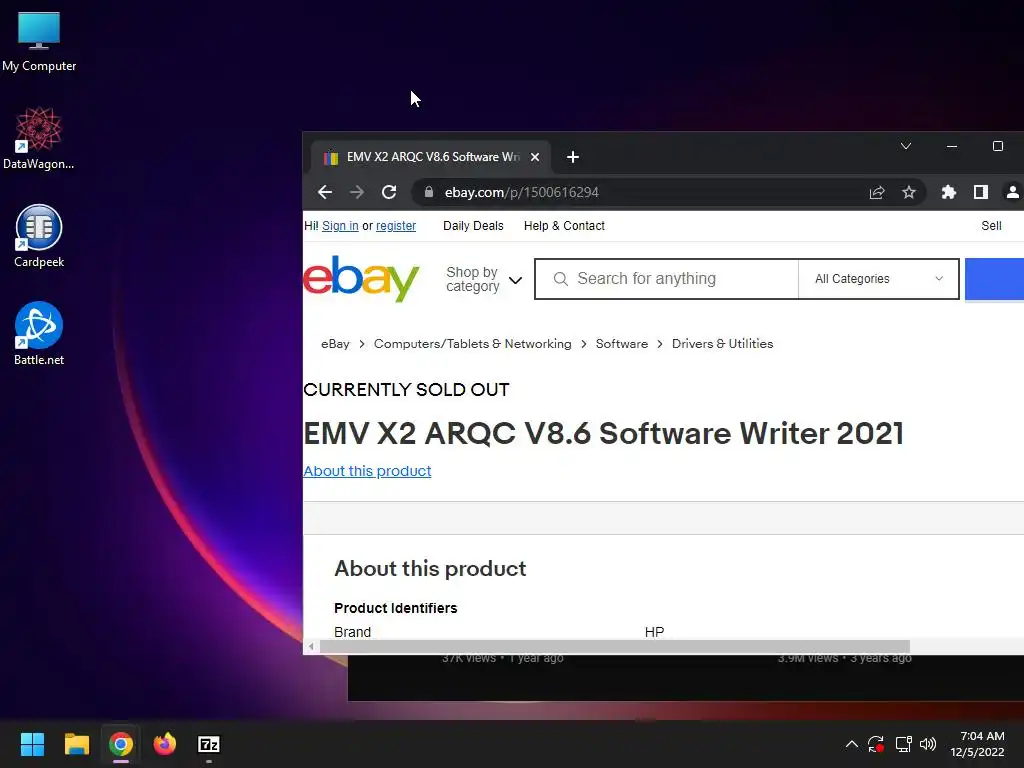Click the address bar URL
The width and height of the screenshot is (1024, 768).
coord(522,192)
